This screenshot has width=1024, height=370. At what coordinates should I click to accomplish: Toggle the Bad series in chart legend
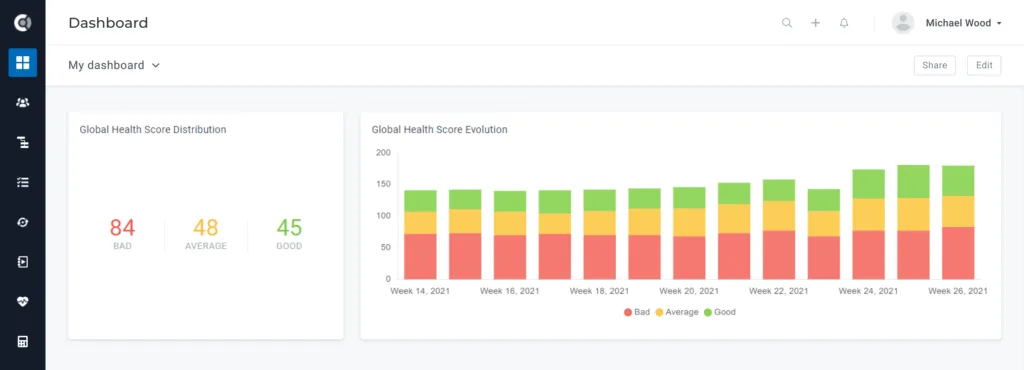click(x=637, y=312)
